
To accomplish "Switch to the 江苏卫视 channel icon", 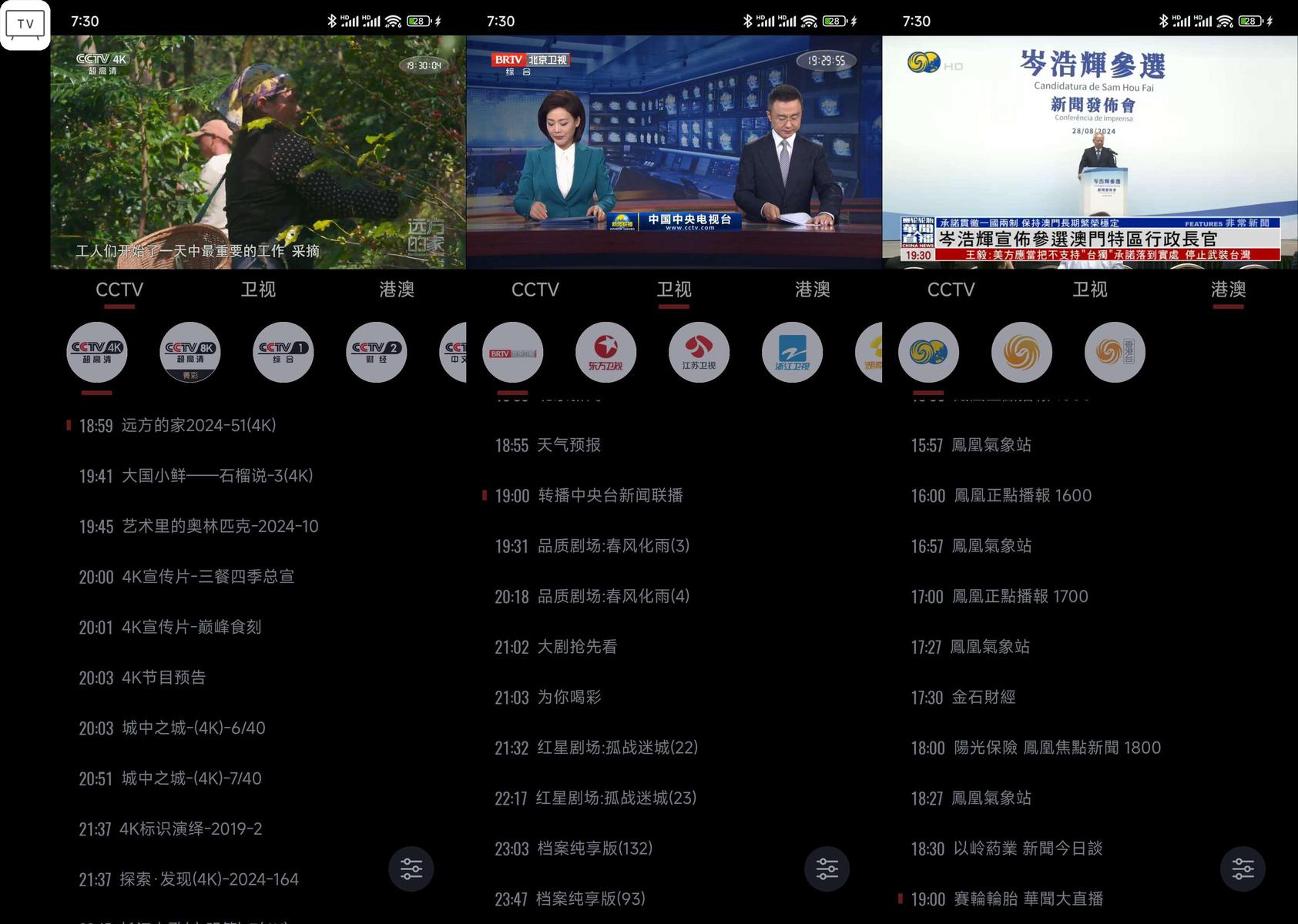I will 699,353.
